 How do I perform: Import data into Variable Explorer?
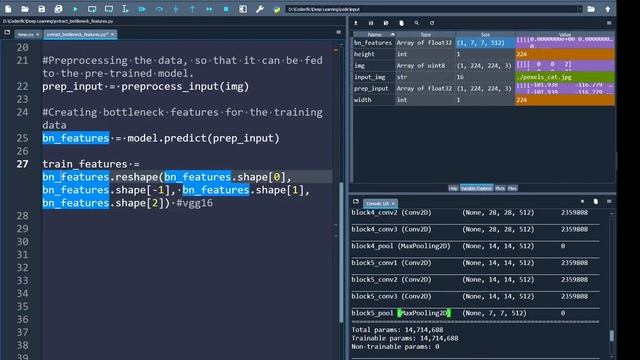pyautogui.click(x=356, y=23)
